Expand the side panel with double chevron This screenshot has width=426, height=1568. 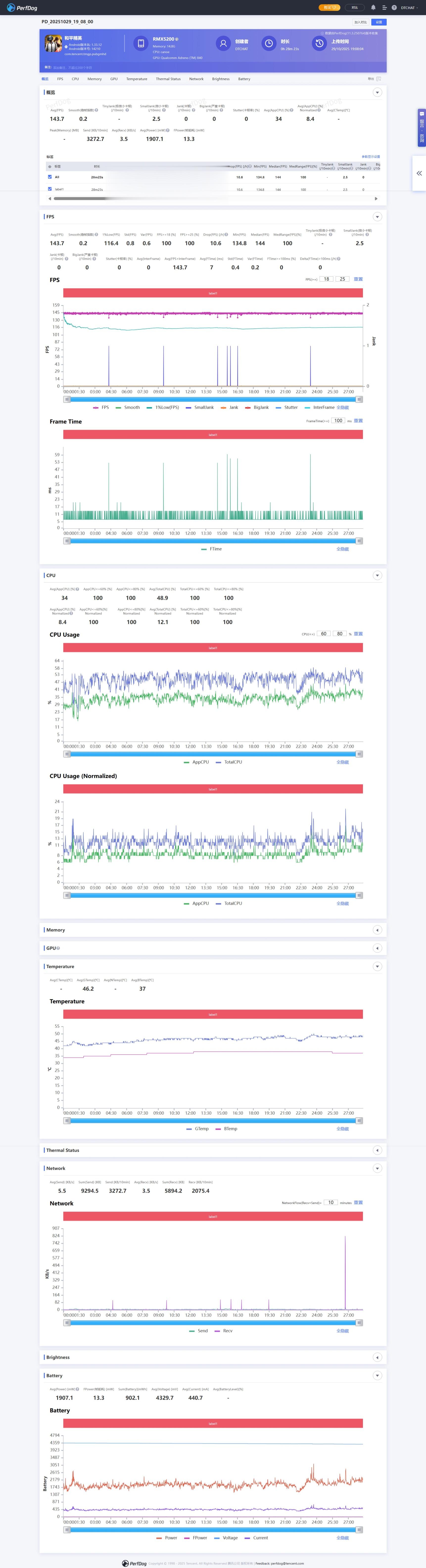(419, 173)
